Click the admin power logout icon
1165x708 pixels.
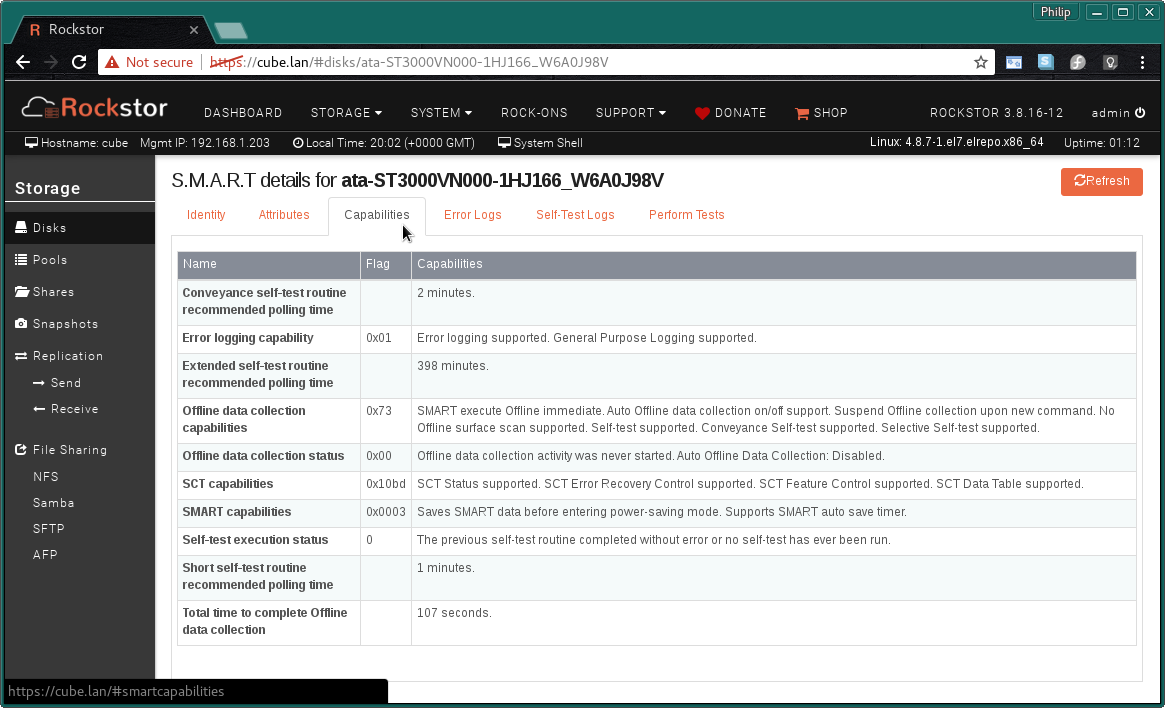coord(1140,113)
